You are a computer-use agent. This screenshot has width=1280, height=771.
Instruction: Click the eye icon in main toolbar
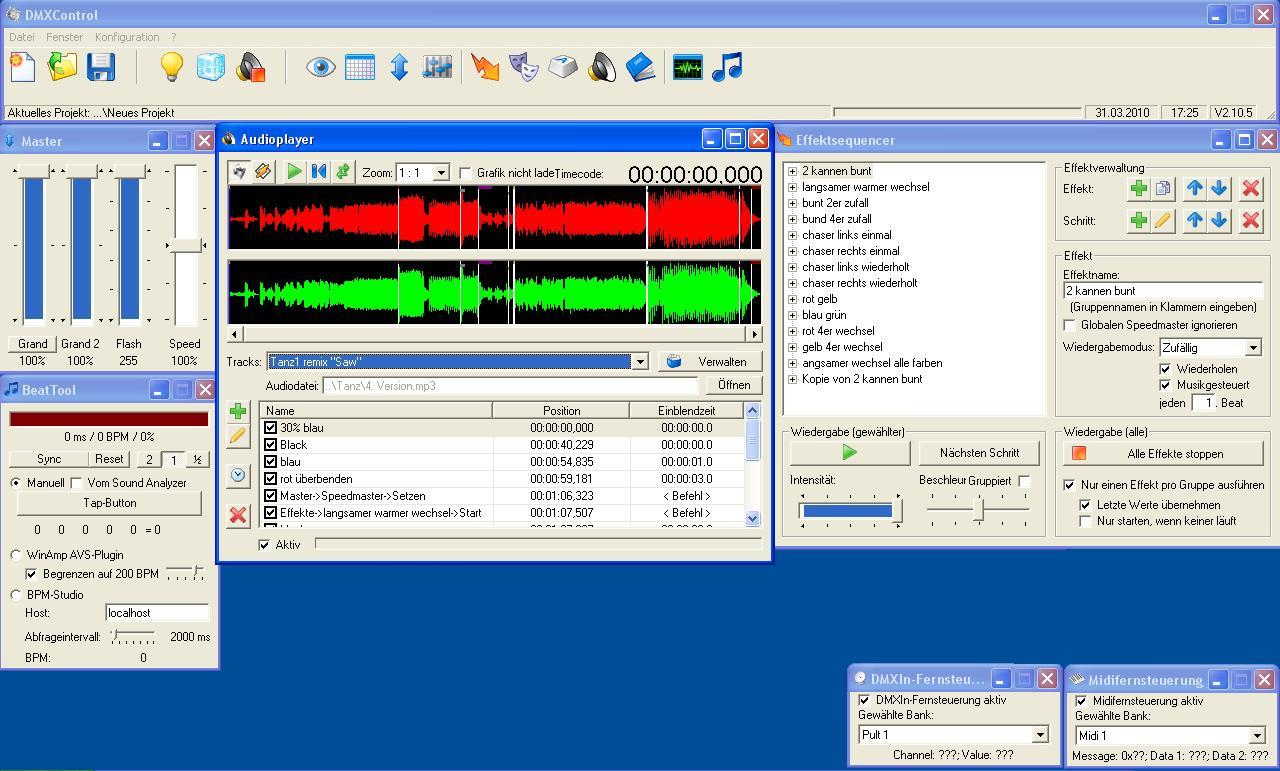click(320, 67)
